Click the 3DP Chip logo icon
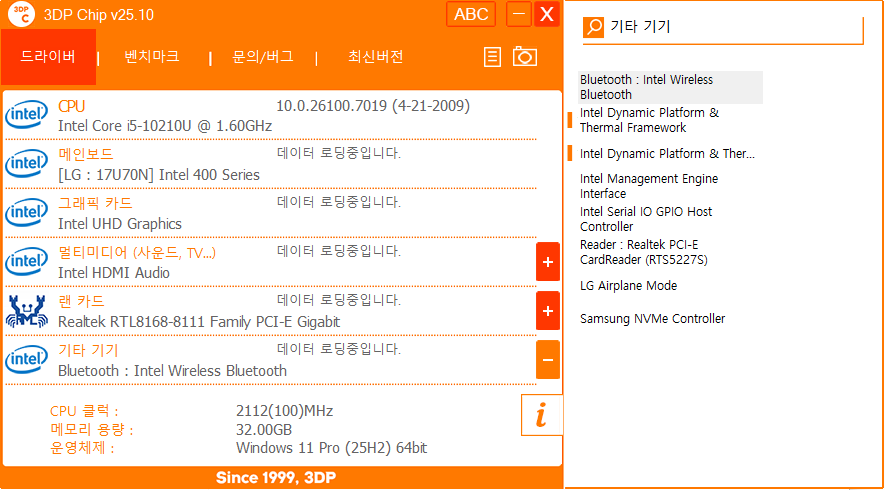 pyautogui.click(x=21, y=14)
